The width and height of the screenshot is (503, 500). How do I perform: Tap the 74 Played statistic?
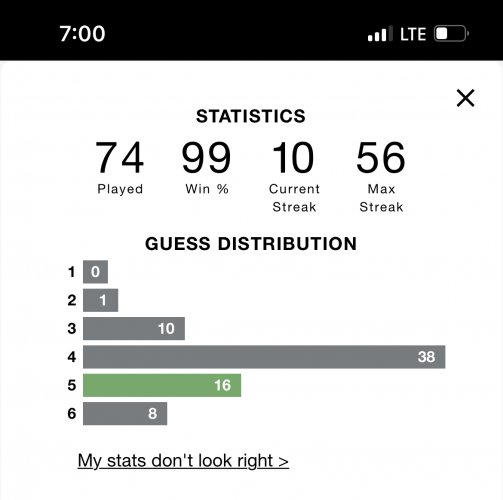pos(120,167)
